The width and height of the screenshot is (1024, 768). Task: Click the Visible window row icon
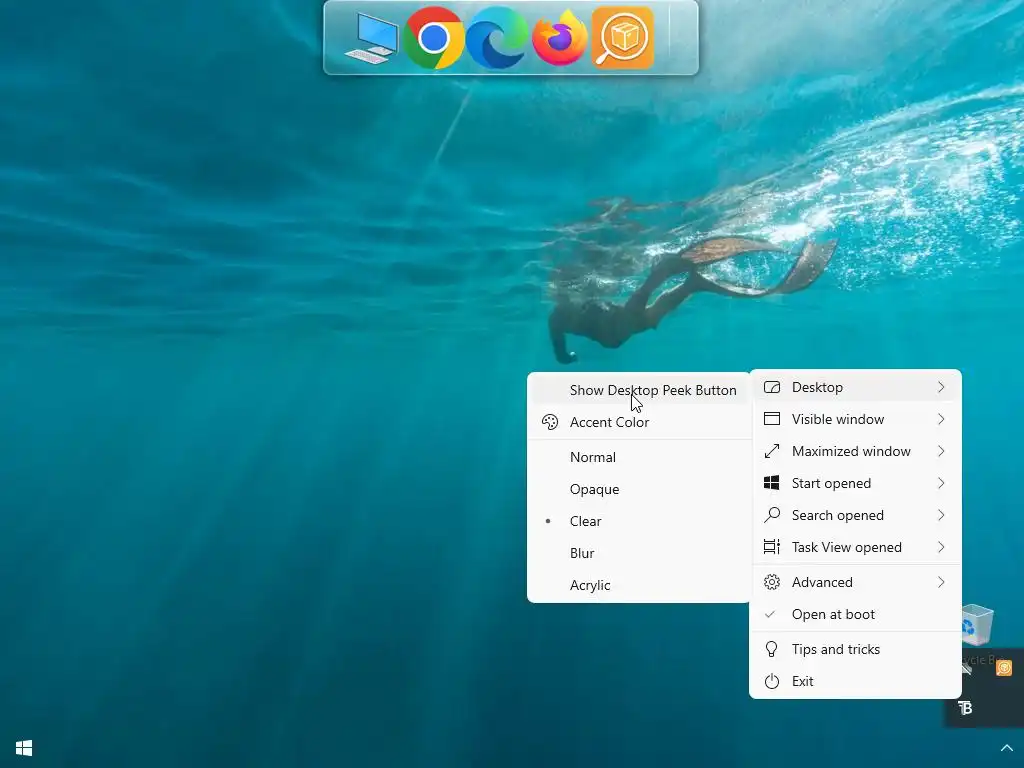pos(772,419)
